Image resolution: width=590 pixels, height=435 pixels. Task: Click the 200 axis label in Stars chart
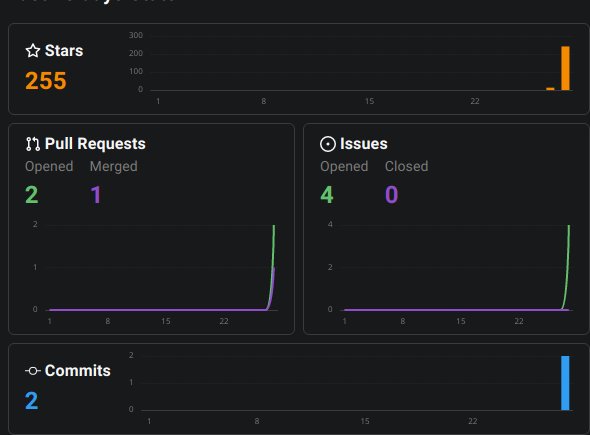[136, 53]
